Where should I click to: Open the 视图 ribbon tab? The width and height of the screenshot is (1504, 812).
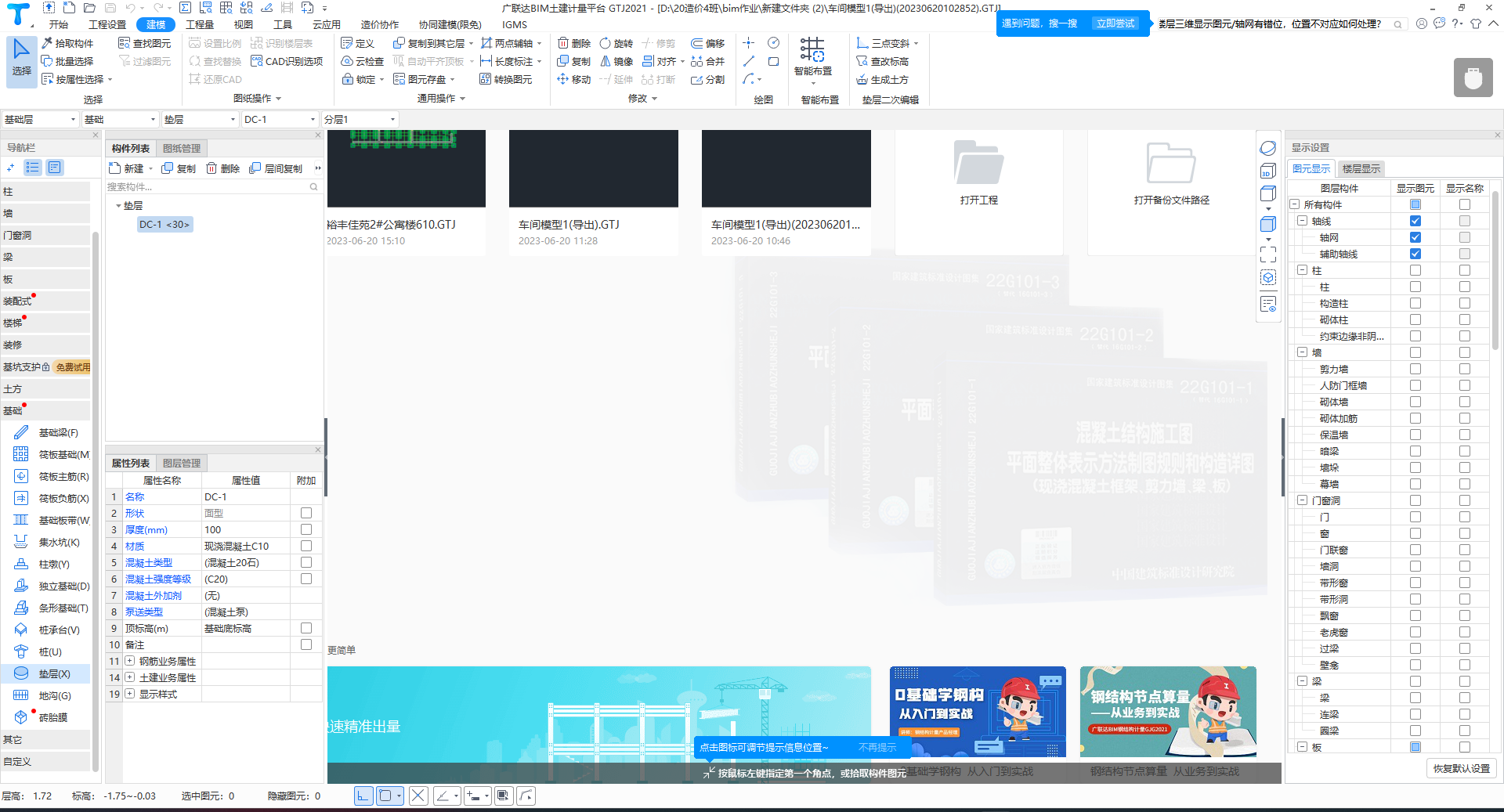coord(244,24)
